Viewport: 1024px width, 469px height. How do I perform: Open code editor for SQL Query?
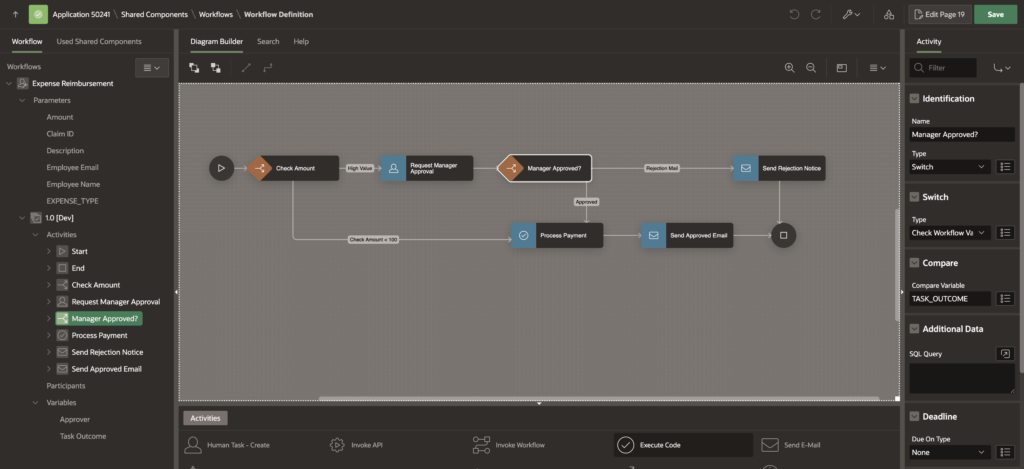(x=1004, y=353)
